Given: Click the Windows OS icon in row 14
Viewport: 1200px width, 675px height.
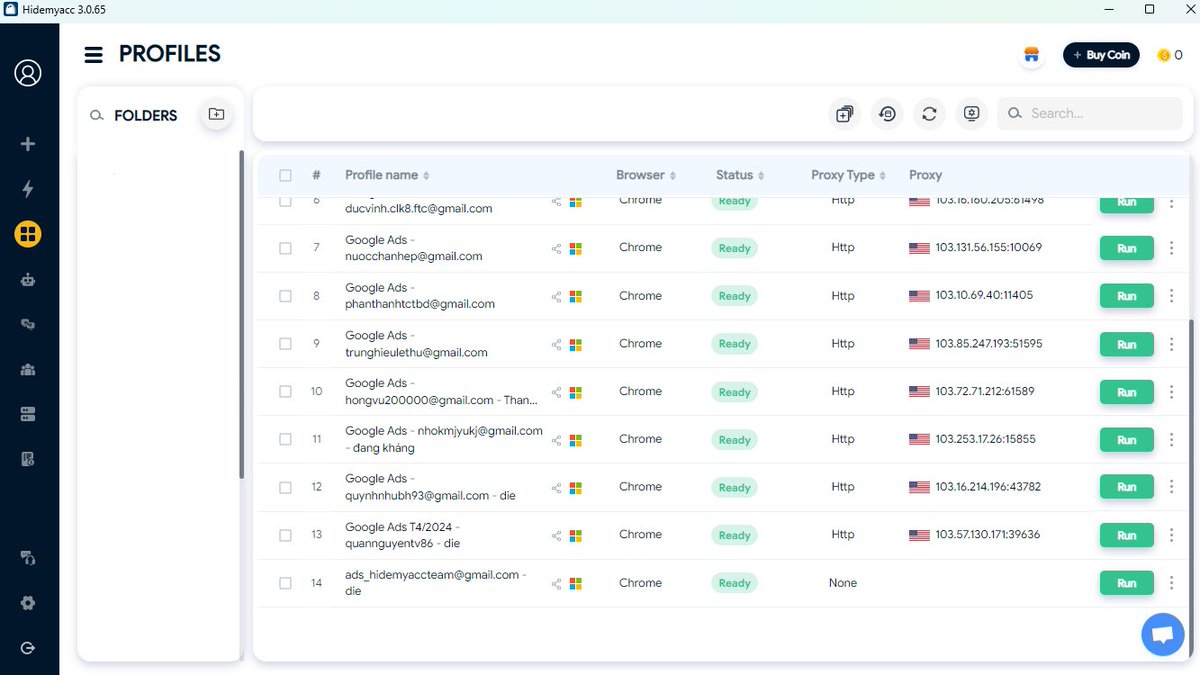Looking at the screenshot, I should pyautogui.click(x=576, y=584).
